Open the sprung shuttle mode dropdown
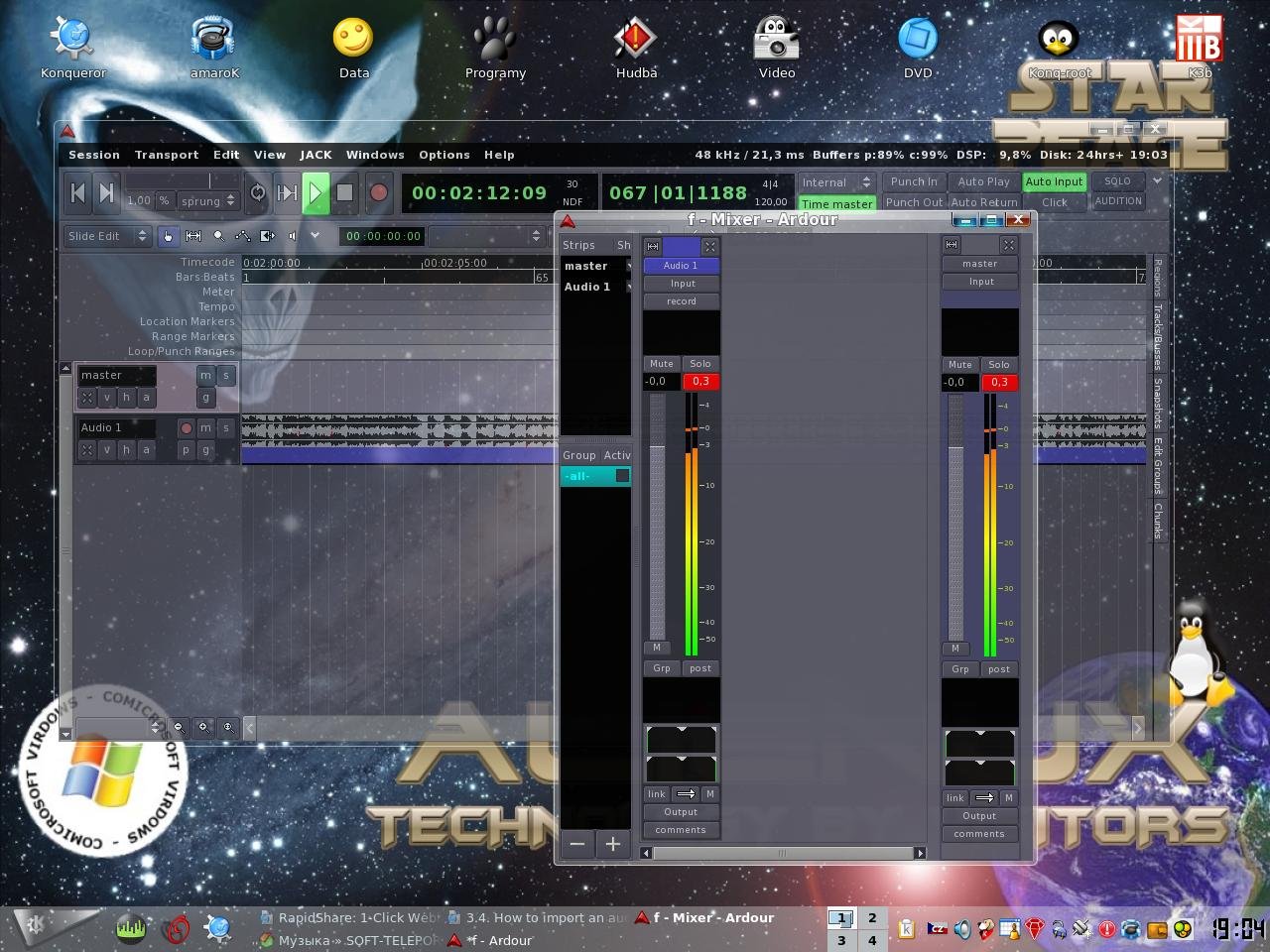Viewport: 1270px width, 952px height. coord(208,200)
